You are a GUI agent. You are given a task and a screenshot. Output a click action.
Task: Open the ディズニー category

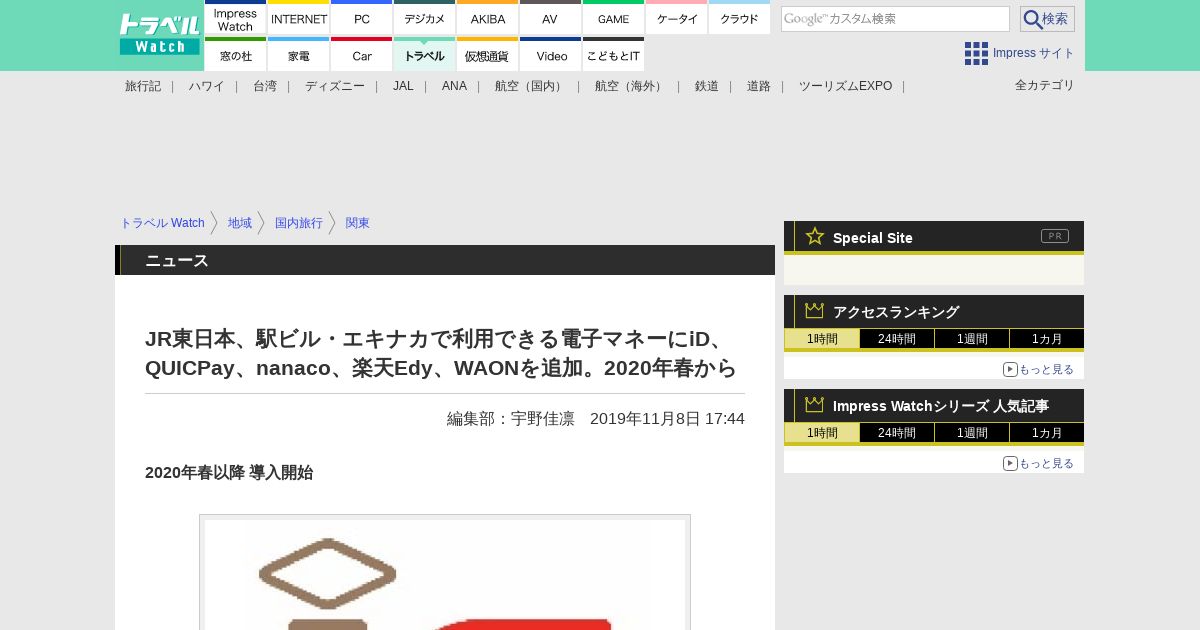point(335,86)
